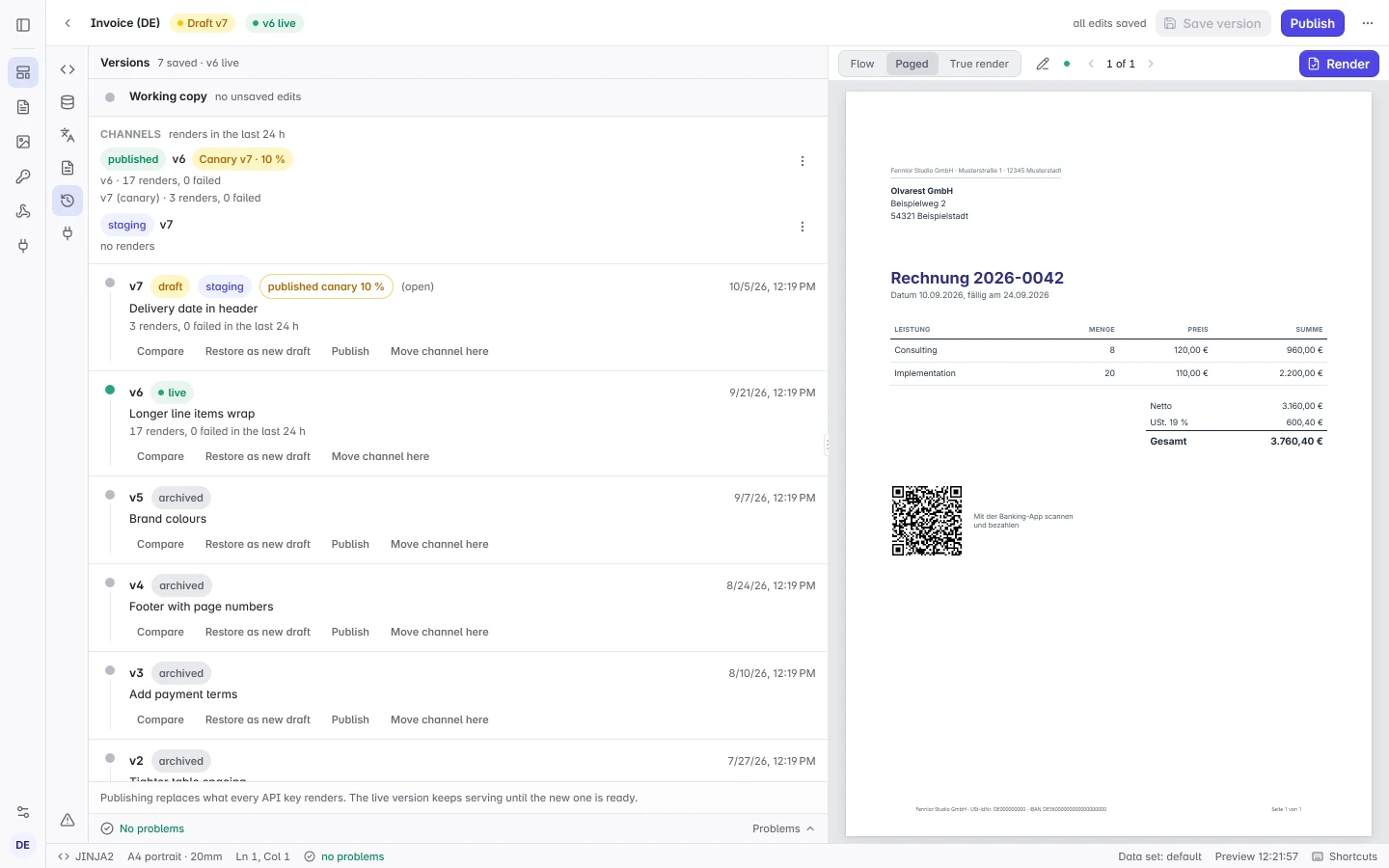The width and height of the screenshot is (1389, 868).
Task: Go to the previous preview page
Action: point(1091,64)
